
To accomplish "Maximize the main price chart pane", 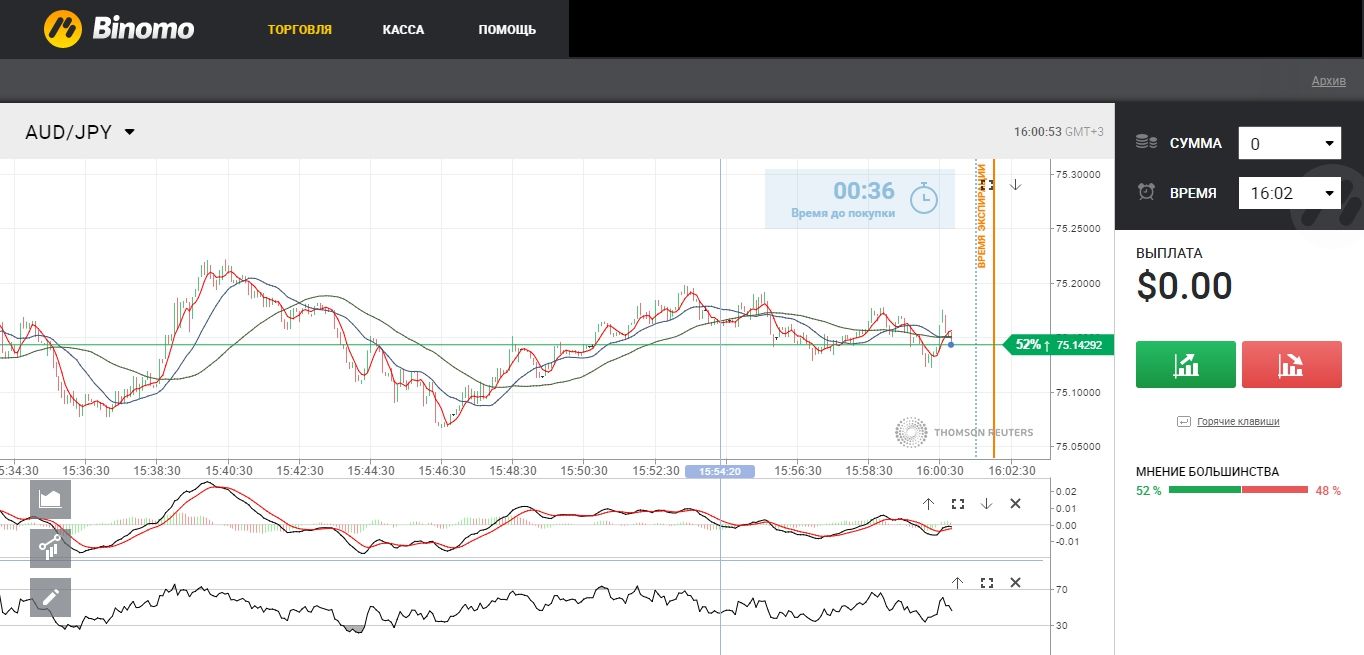I will click(x=987, y=184).
